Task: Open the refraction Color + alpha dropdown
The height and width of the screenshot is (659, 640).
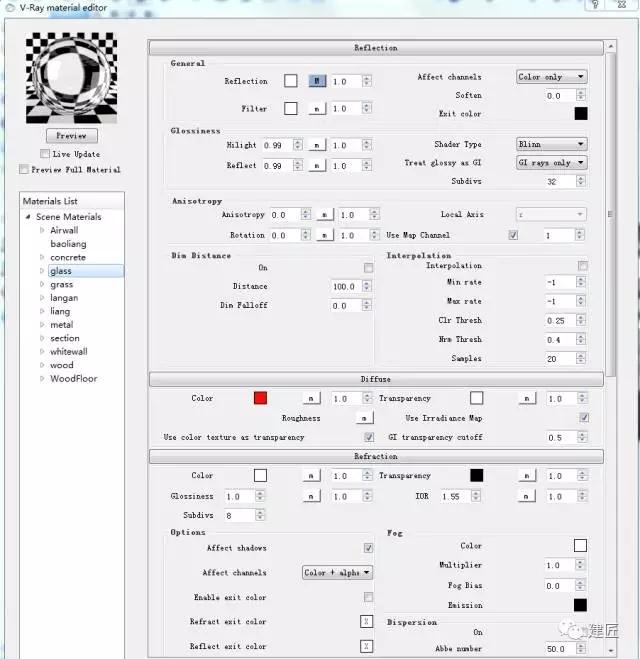Action: pyautogui.click(x=337, y=572)
